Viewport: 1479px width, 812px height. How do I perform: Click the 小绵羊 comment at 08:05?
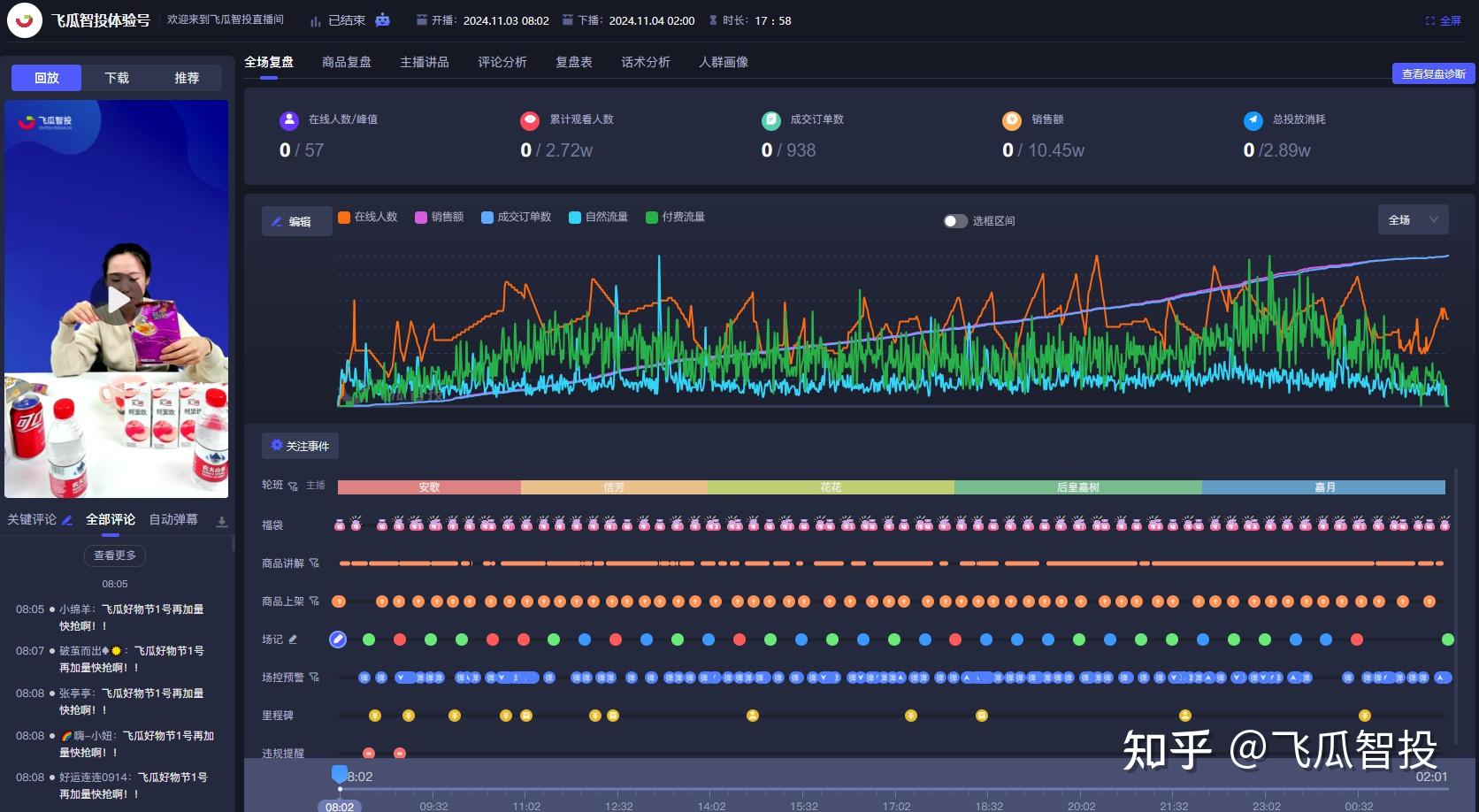click(111, 617)
